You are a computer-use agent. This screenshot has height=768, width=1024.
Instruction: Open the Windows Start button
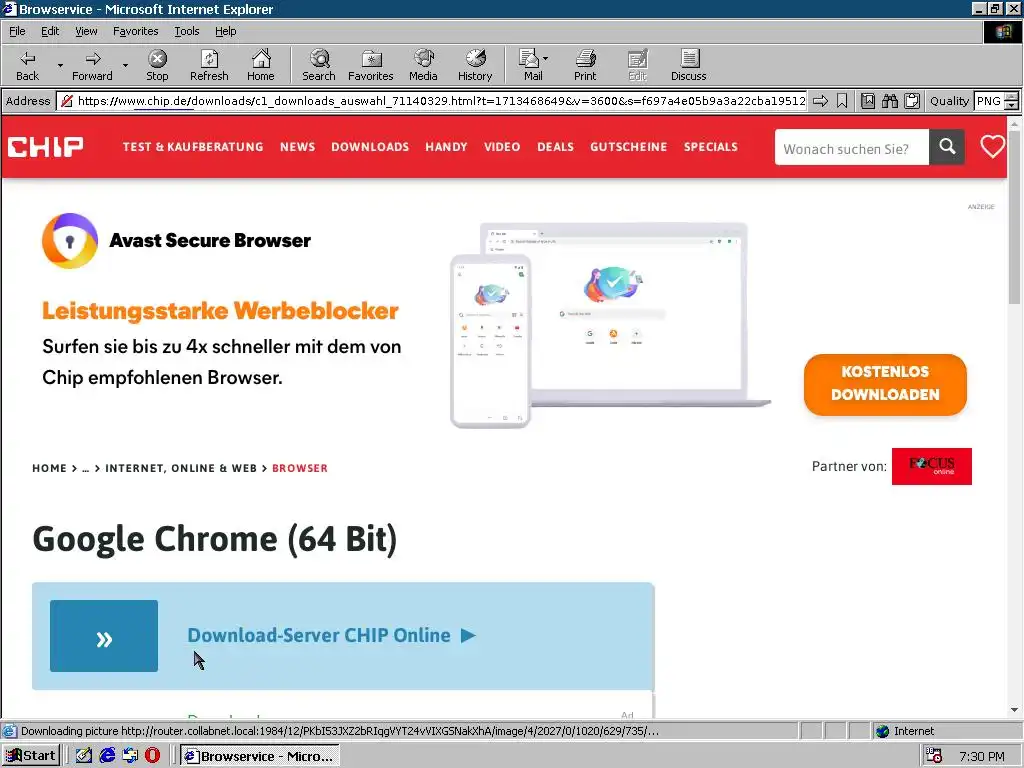click(x=31, y=756)
